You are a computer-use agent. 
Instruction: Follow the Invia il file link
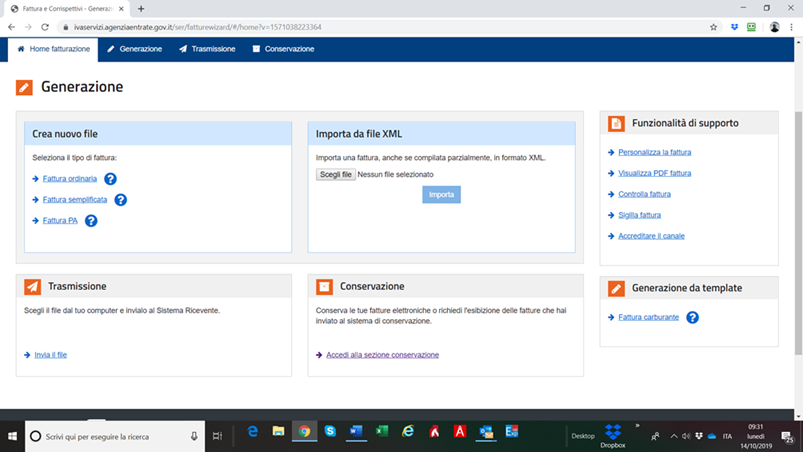coord(51,355)
